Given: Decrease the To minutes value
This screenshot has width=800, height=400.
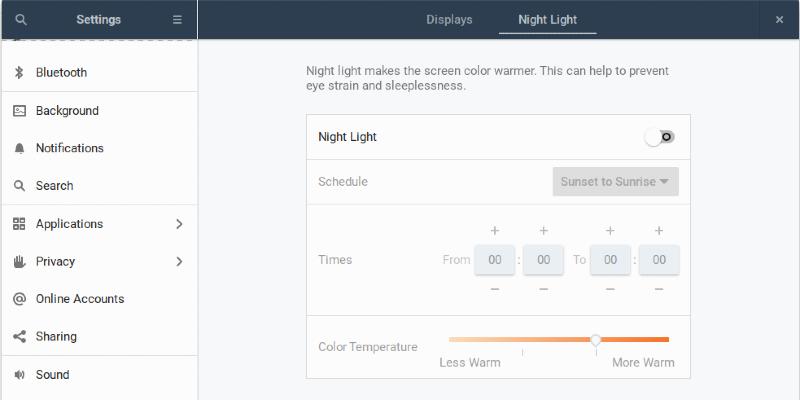Looking at the screenshot, I should click(659, 289).
